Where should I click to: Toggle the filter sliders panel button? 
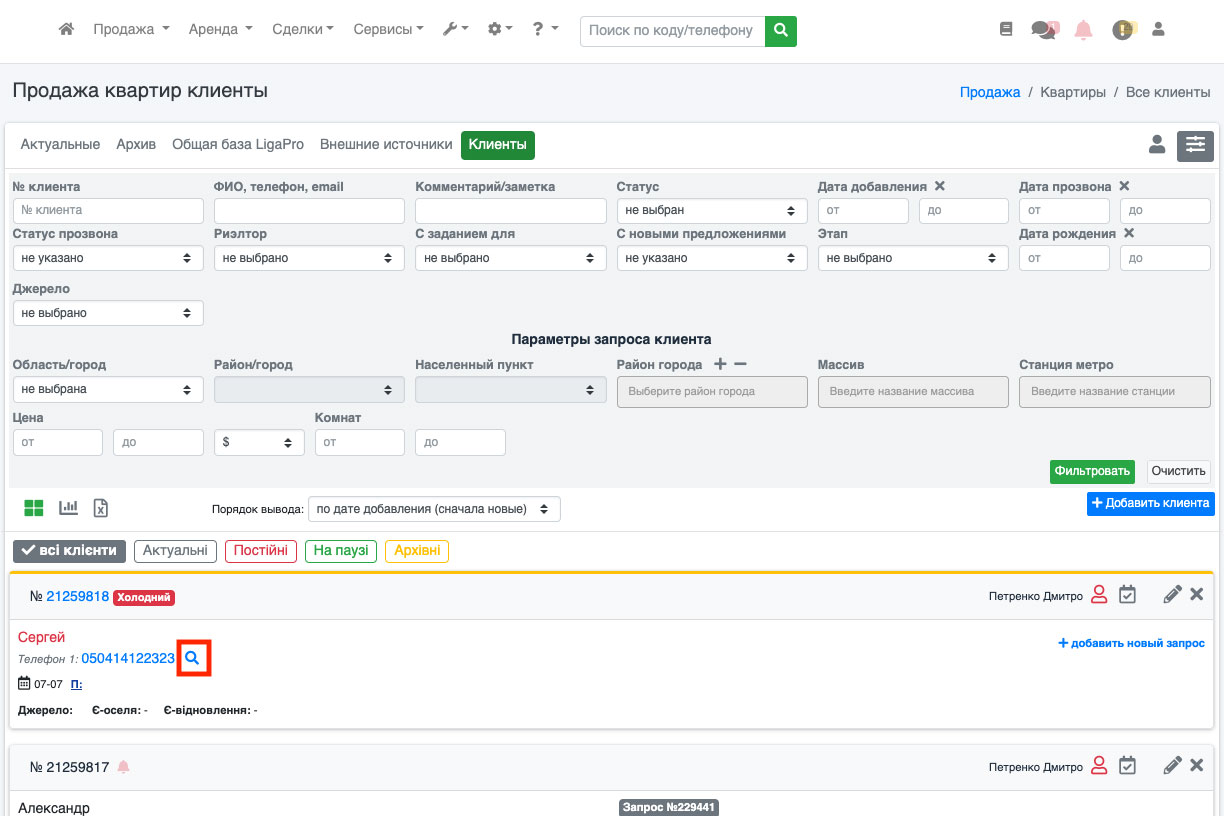pyautogui.click(x=1195, y=145)
